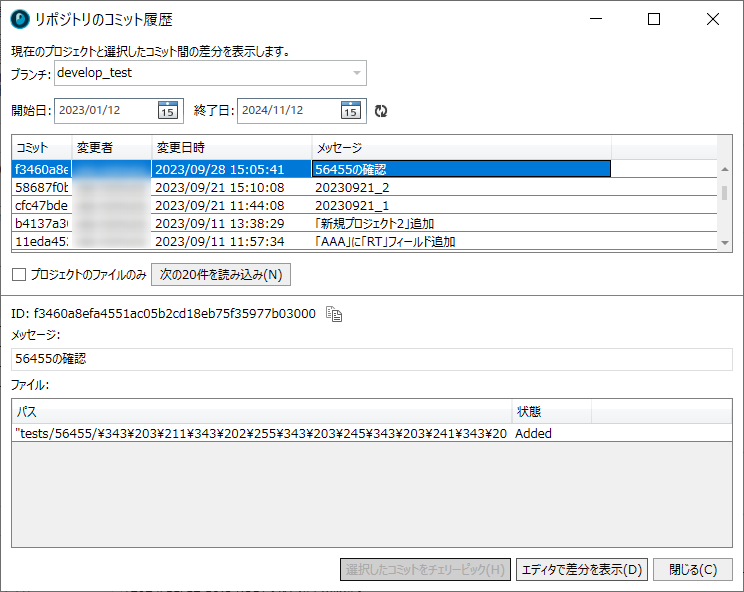Select the file path tests/56455/ row
Viewport: 744px width, 592px height.
coord(372,434)
